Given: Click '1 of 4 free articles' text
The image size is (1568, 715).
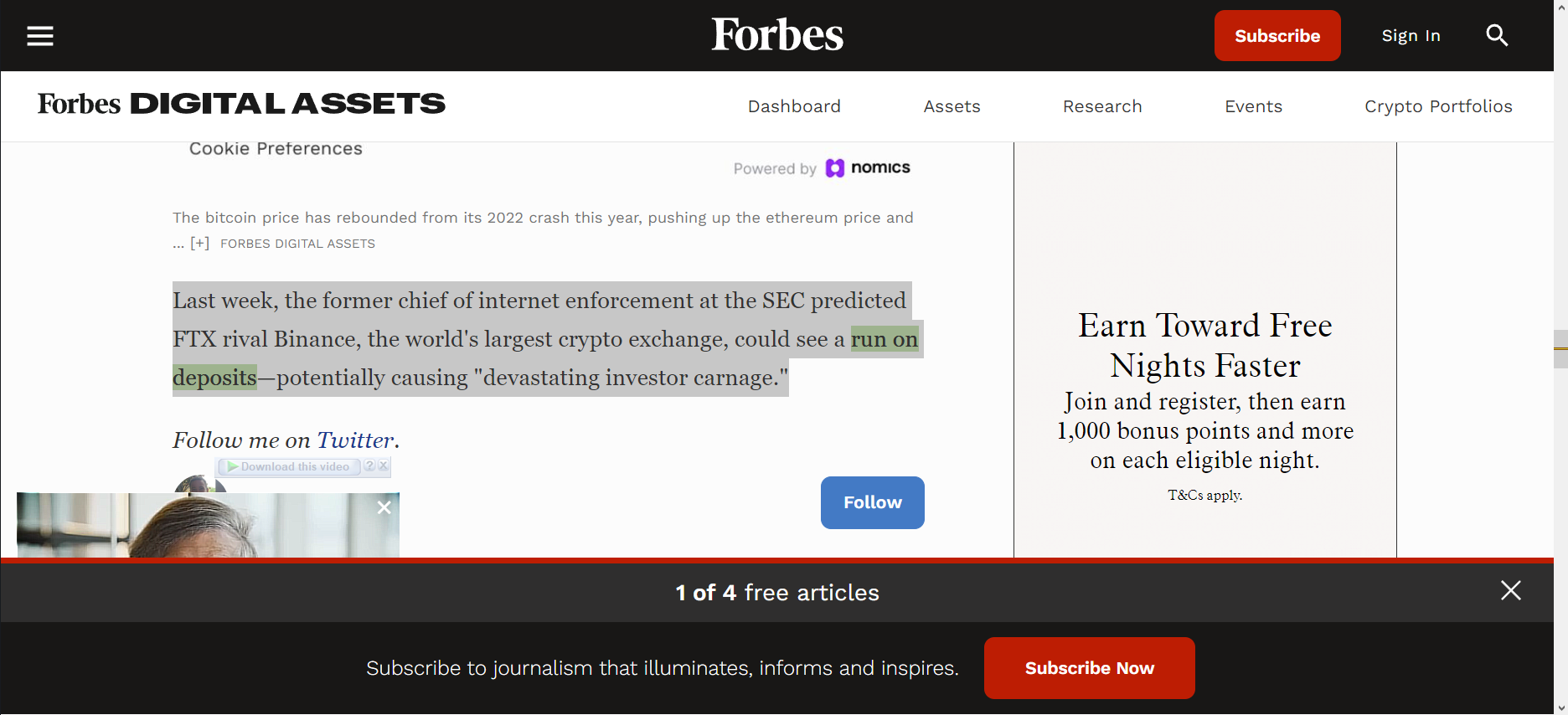Looking at the screenshot, I should pyautogui.click(x=777, y=593).
